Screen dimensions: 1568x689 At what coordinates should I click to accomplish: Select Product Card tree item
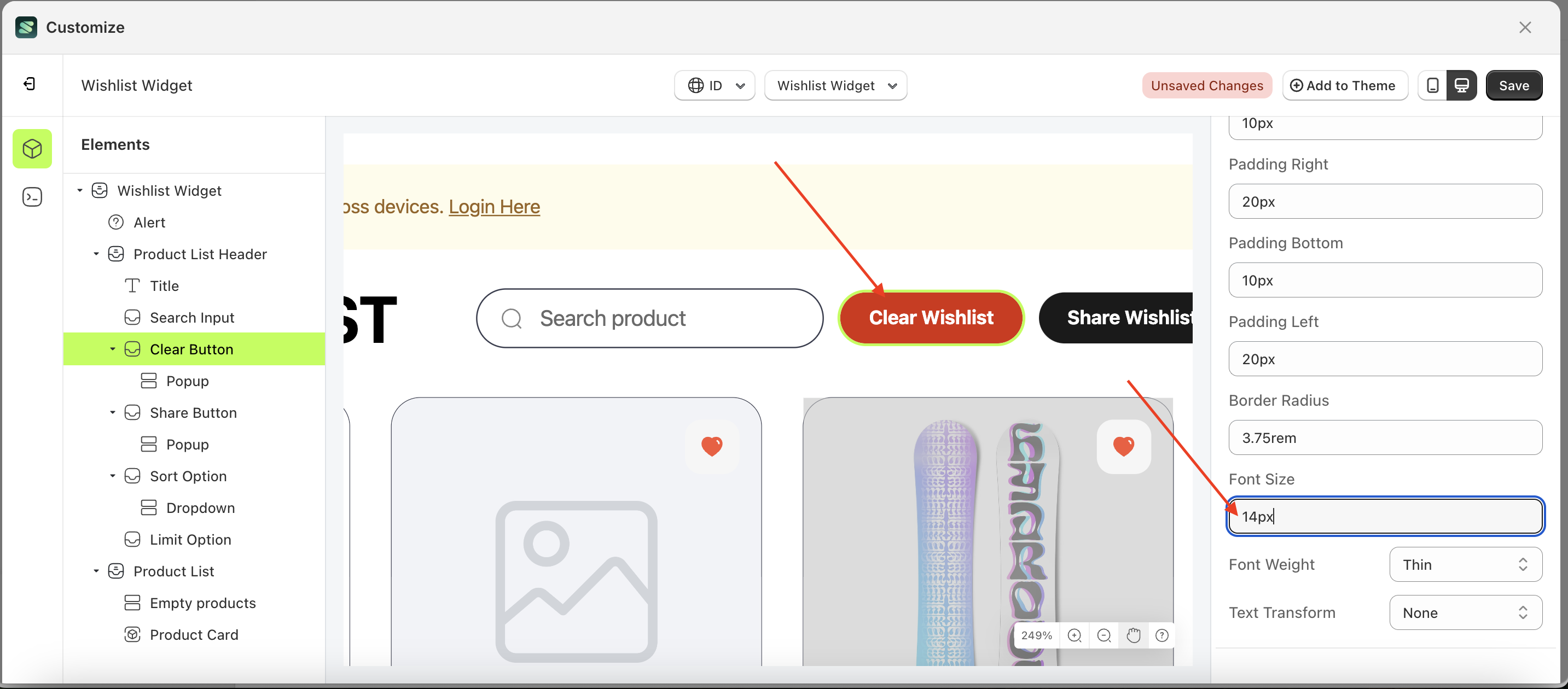[194, 634]
